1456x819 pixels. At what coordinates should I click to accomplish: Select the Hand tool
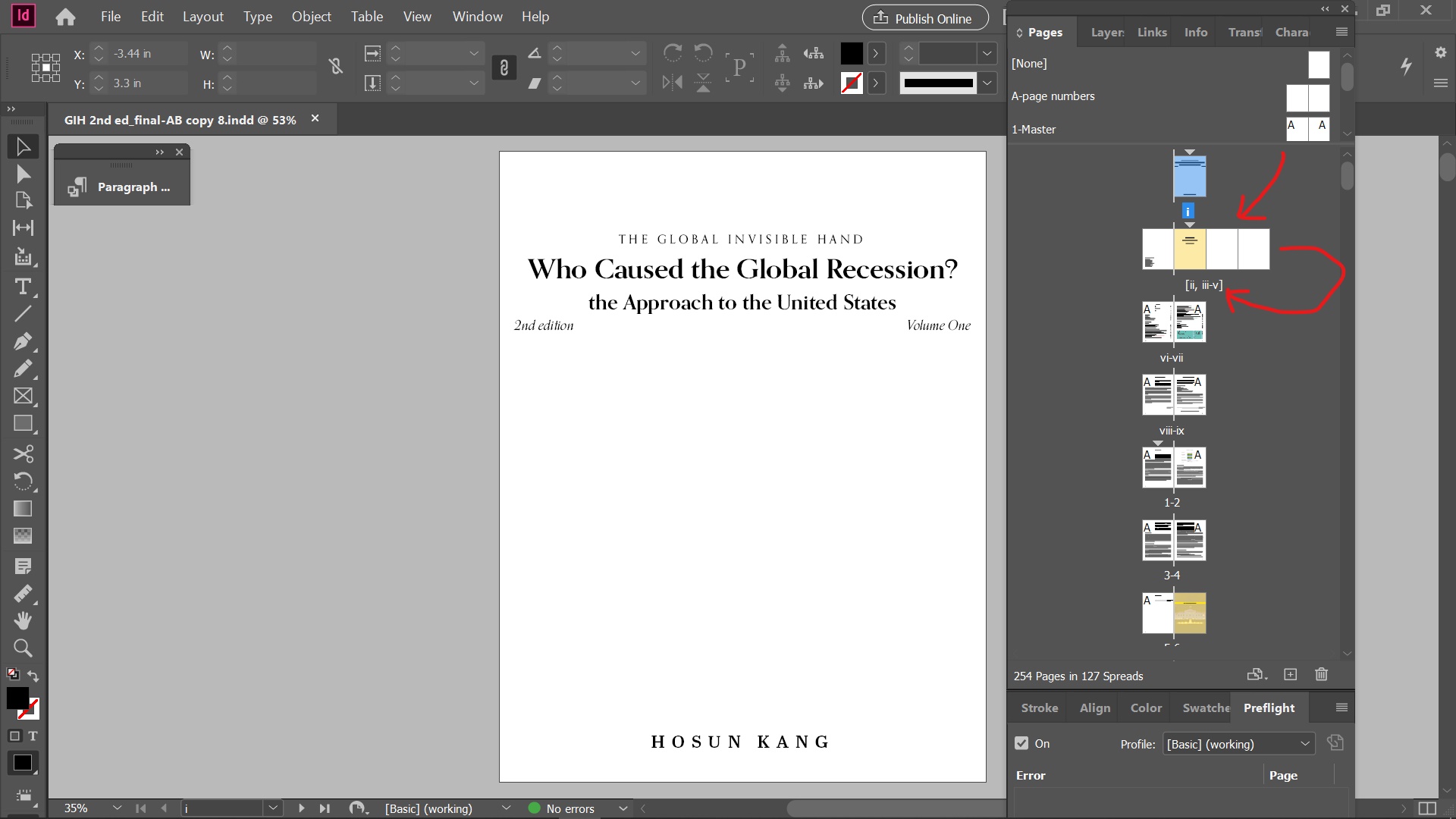coord(23,621)
